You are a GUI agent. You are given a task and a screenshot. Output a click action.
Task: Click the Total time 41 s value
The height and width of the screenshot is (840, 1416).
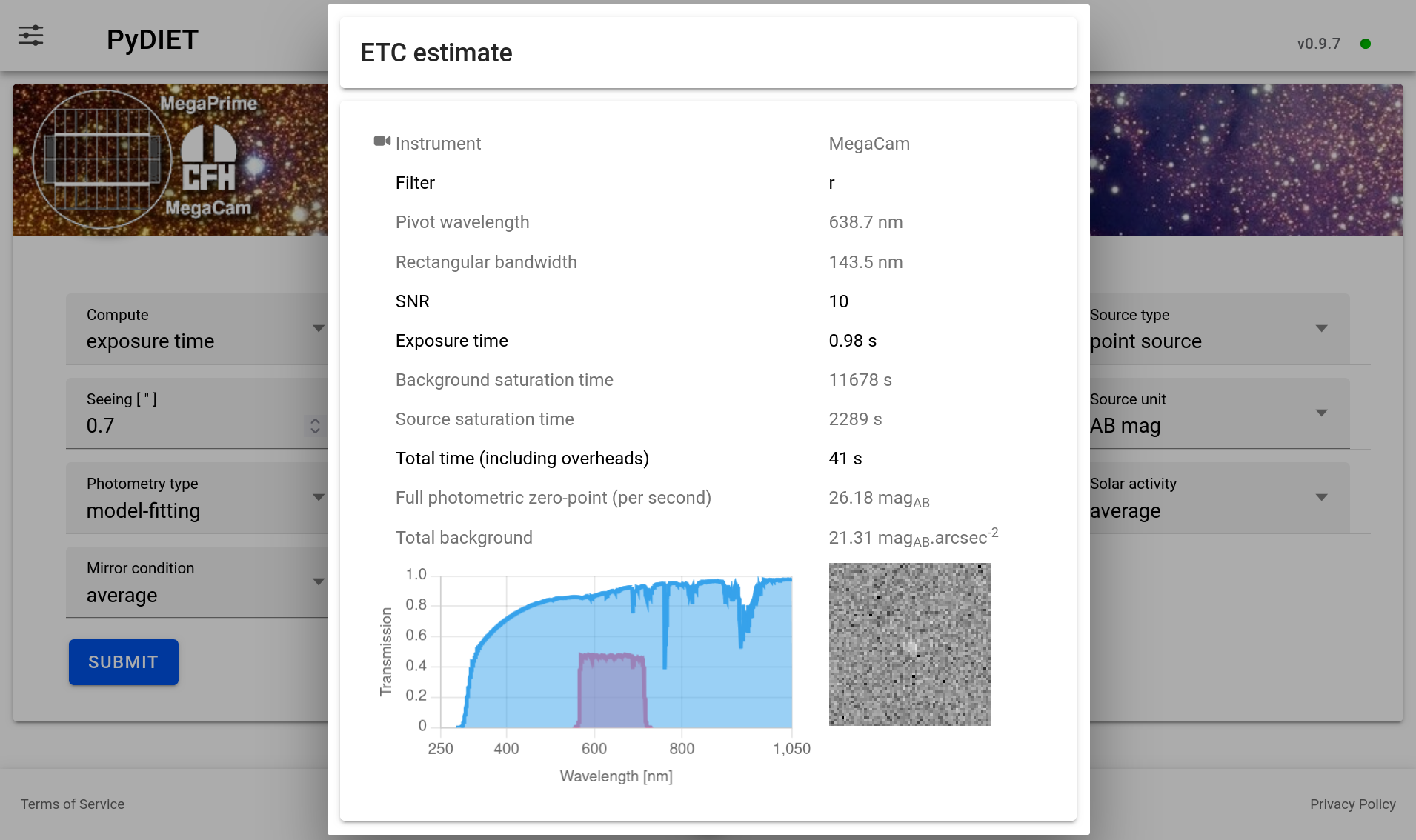(845, 459)
